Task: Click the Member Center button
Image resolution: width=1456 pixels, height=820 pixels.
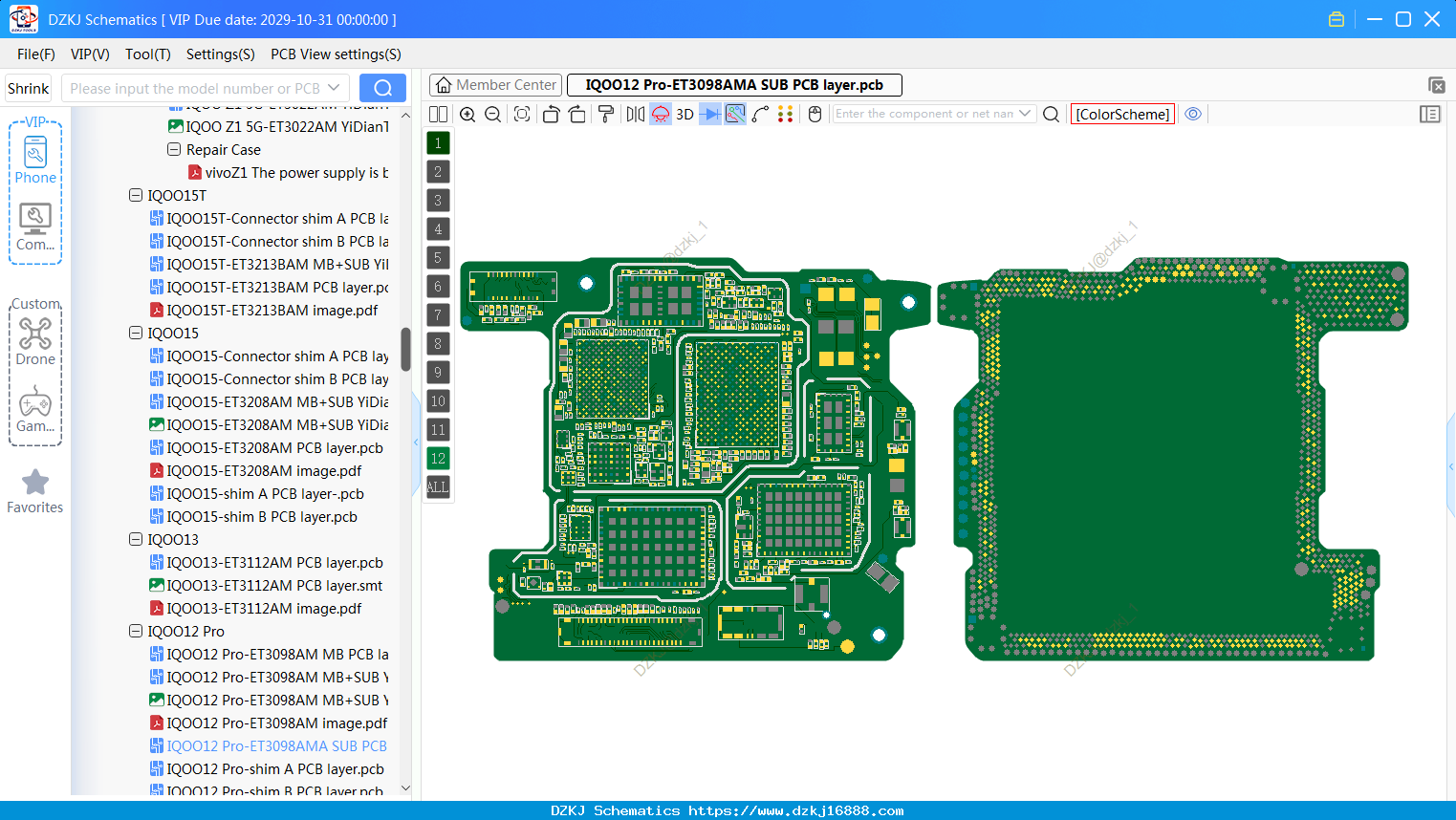Action: [x=495, y=85]
